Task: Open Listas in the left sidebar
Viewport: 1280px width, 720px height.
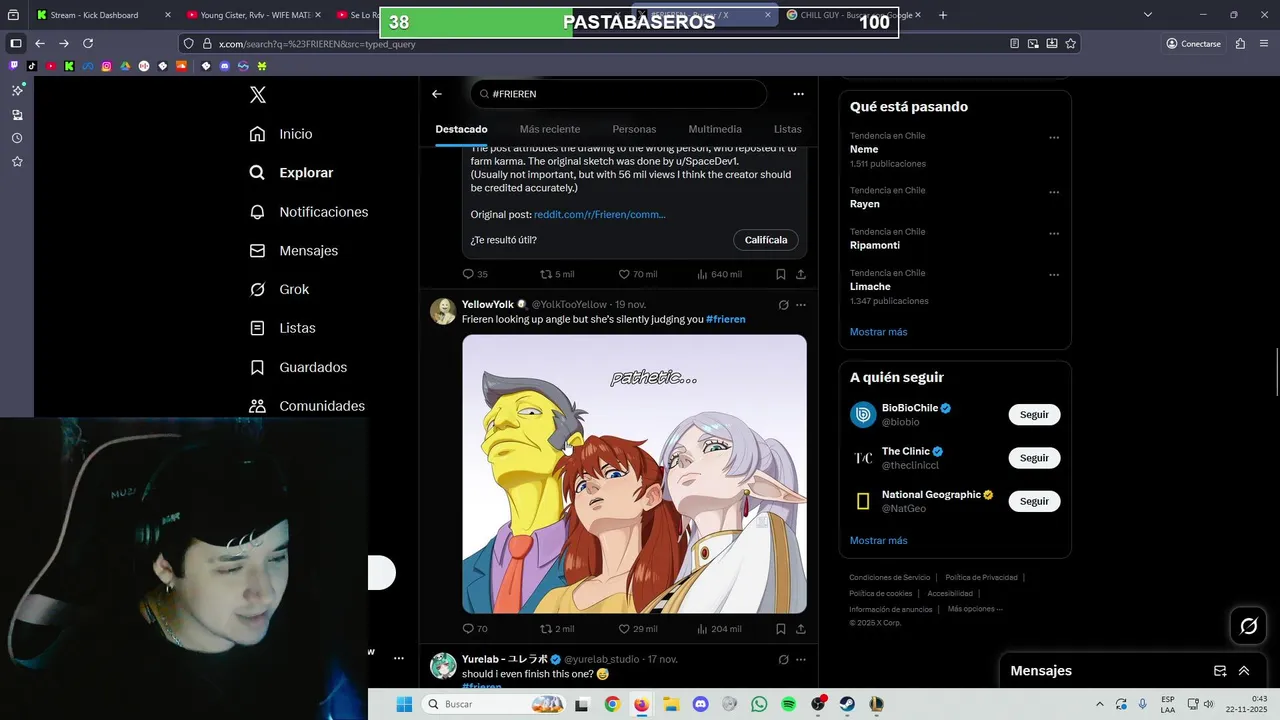Action: (x=282, y=328)
